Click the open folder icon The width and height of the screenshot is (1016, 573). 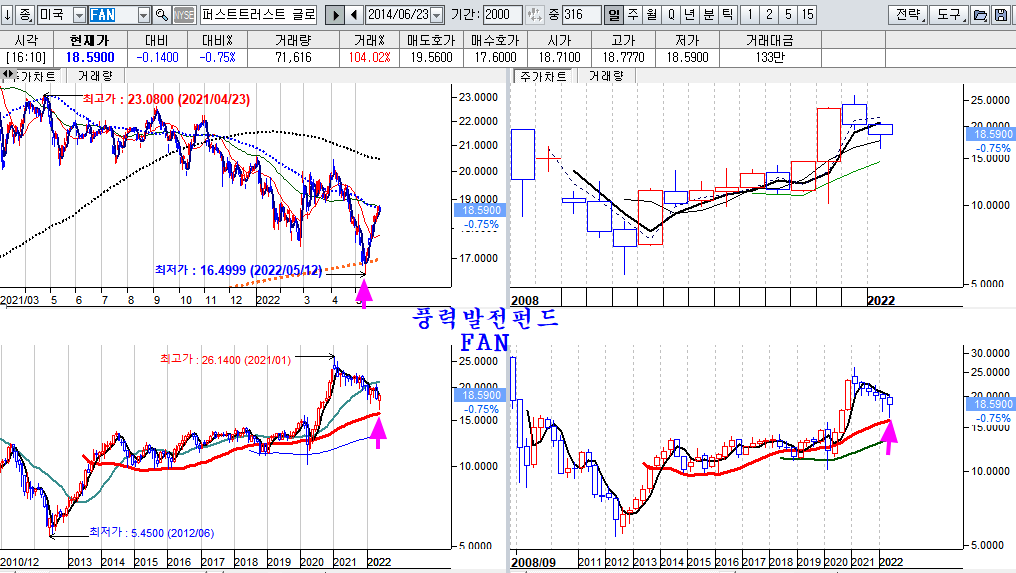tap(980, 15)
